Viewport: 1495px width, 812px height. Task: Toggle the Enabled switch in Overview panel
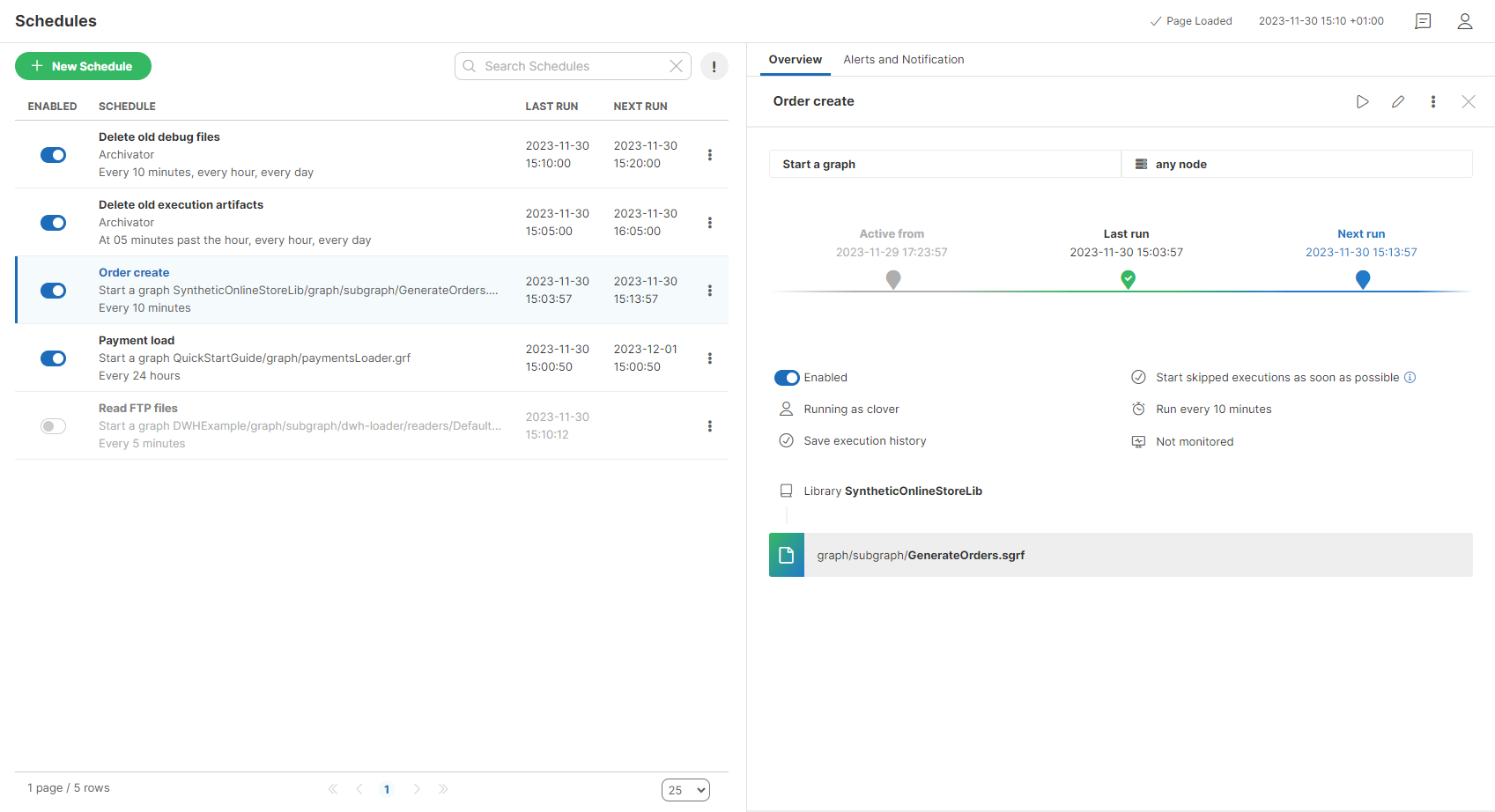click(x=787, y=378)
